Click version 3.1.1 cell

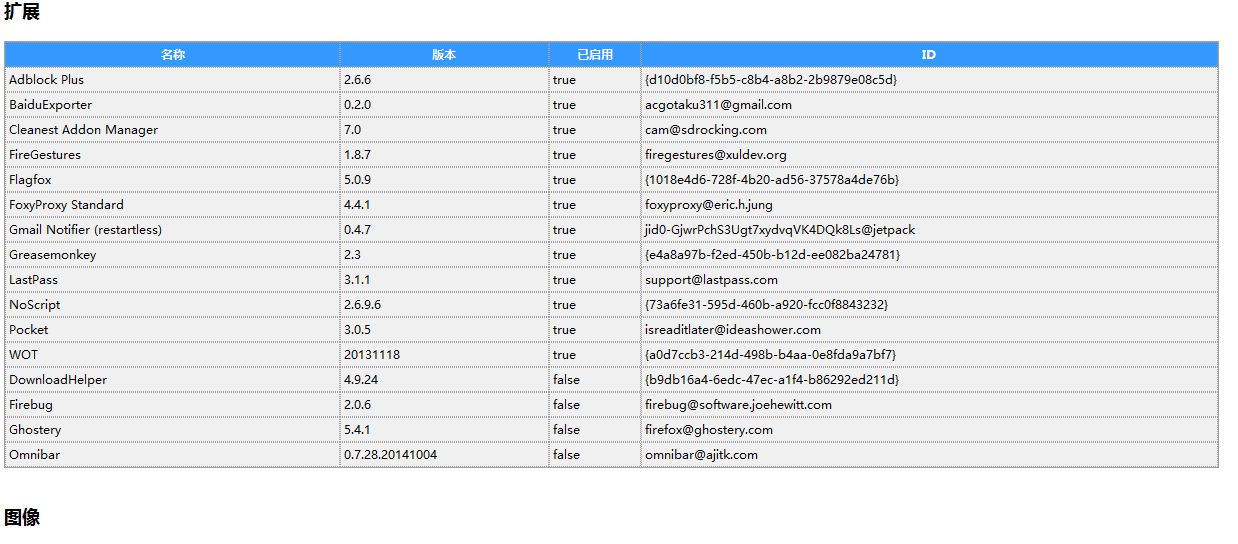[x=444, y=280]
